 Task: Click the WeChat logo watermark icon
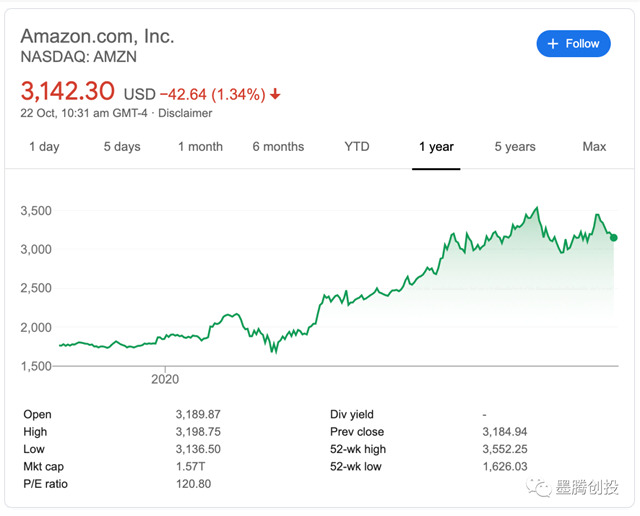(x=540, y=487)
